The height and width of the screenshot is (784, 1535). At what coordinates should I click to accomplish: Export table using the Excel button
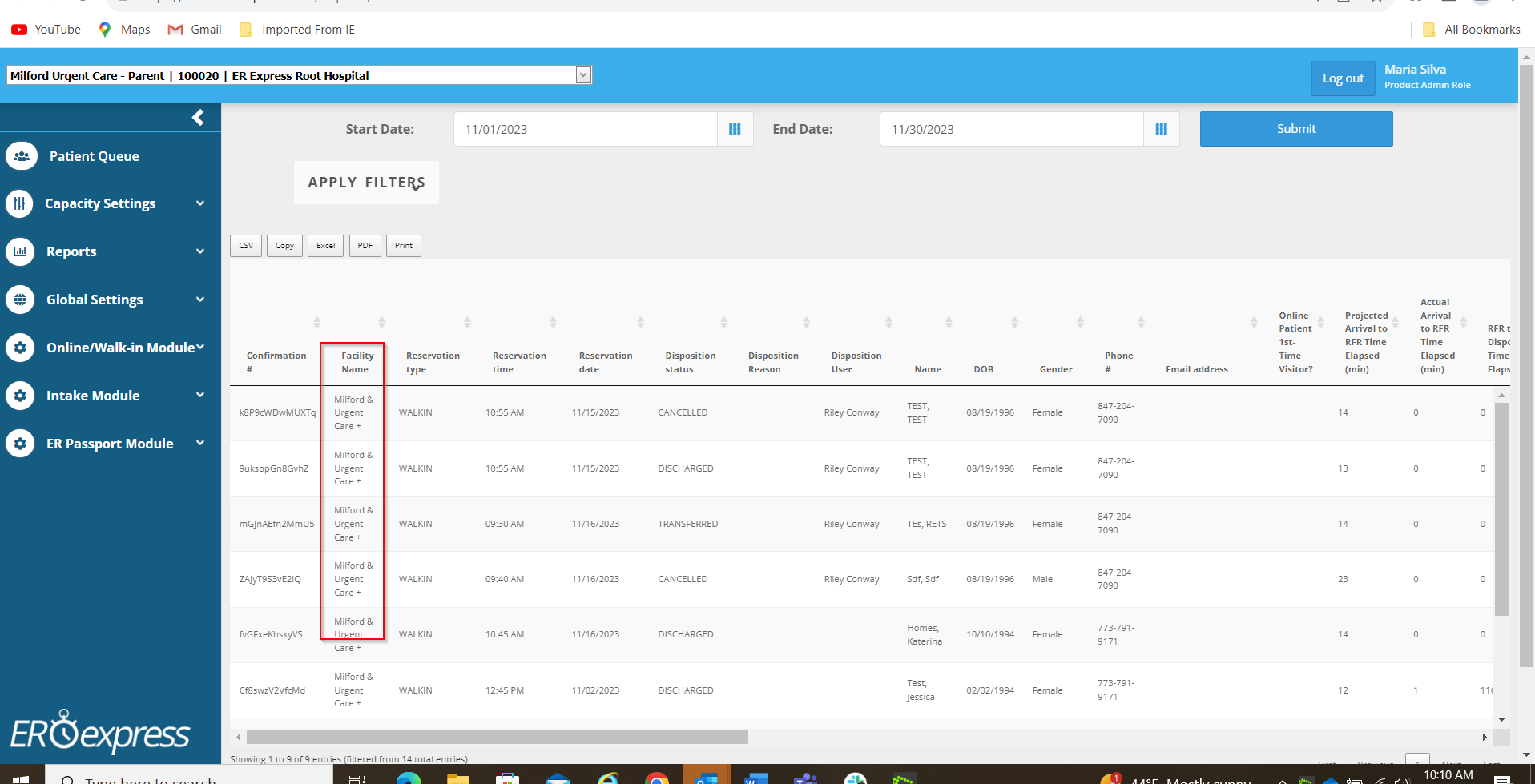tap(325, 246)
